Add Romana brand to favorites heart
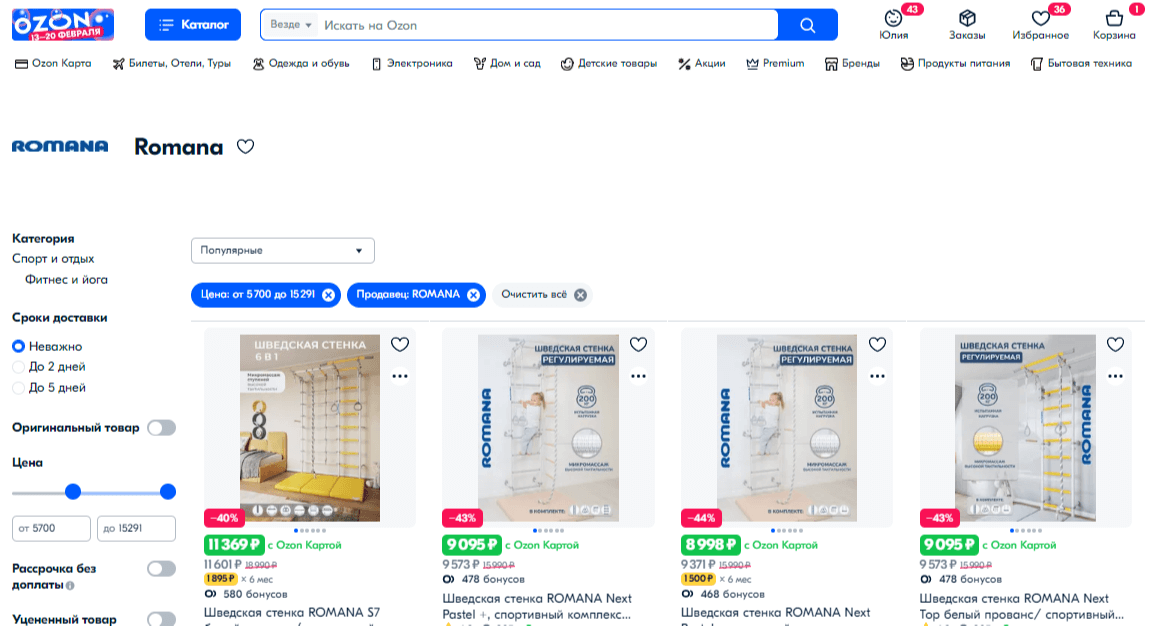Viewport: 1153px width, 627px height. click(246, 146)
